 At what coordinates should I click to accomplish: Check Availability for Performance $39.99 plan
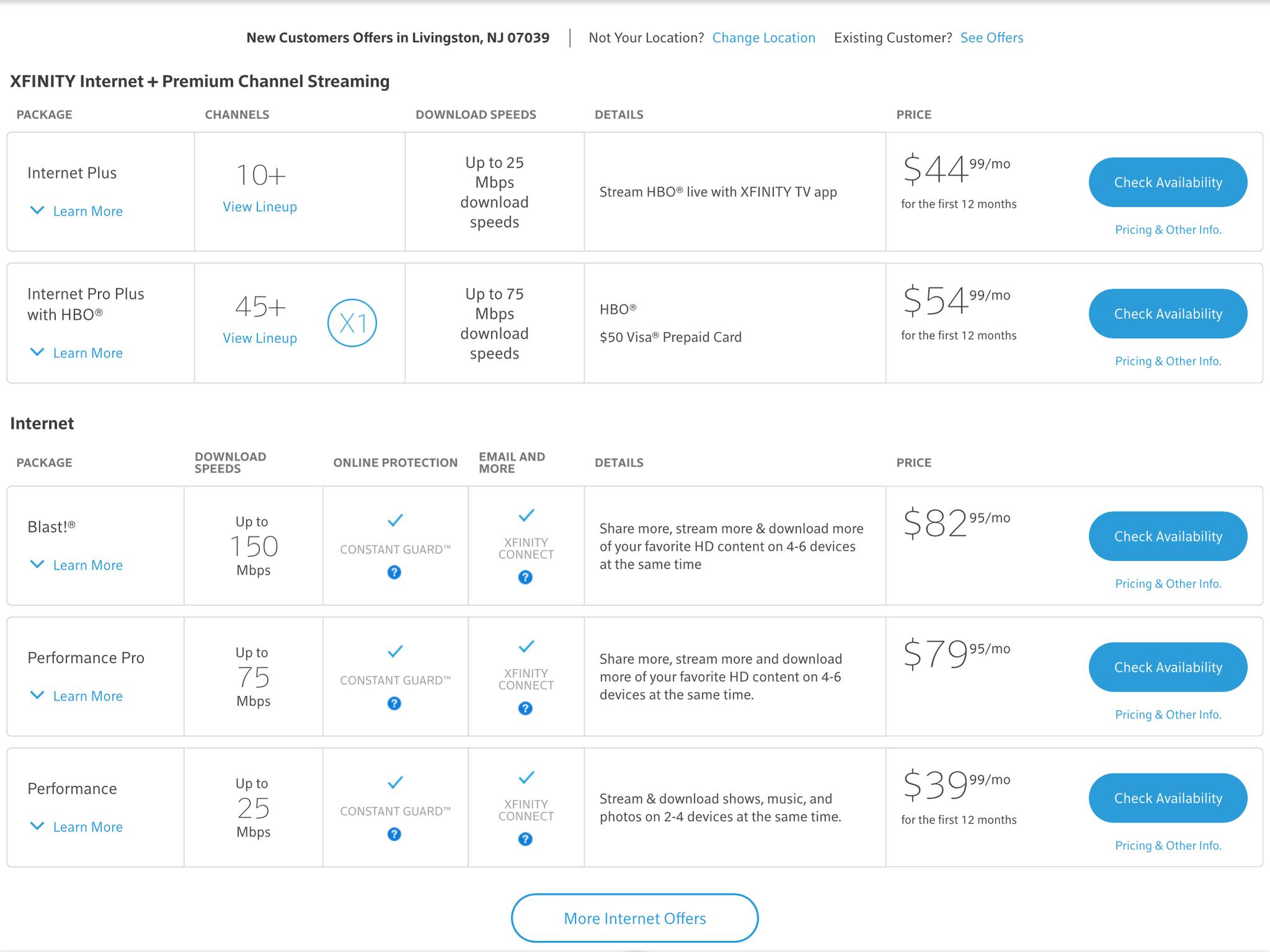pos(1168,798)
